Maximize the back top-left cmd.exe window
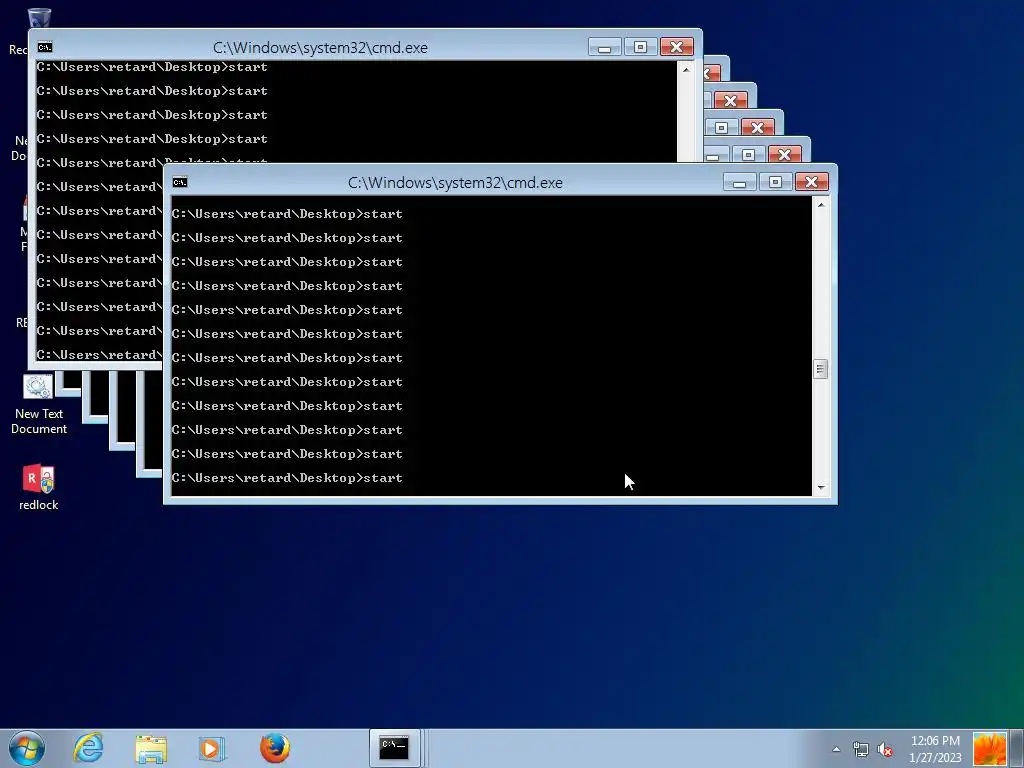This screenshot has width=1024, height=768. (x=640, y=47)
